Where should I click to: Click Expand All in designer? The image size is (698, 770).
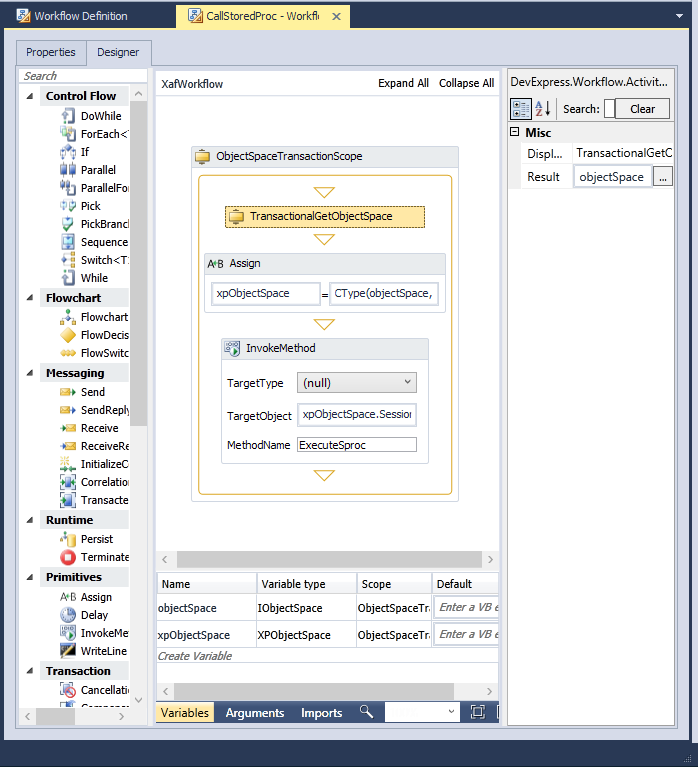click(403, 83)
